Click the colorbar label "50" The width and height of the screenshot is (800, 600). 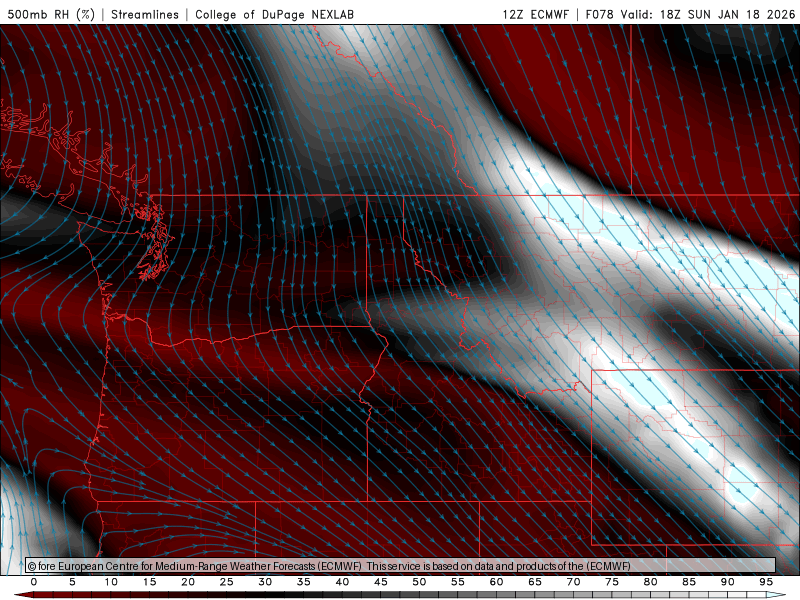[x=419, y=582]
